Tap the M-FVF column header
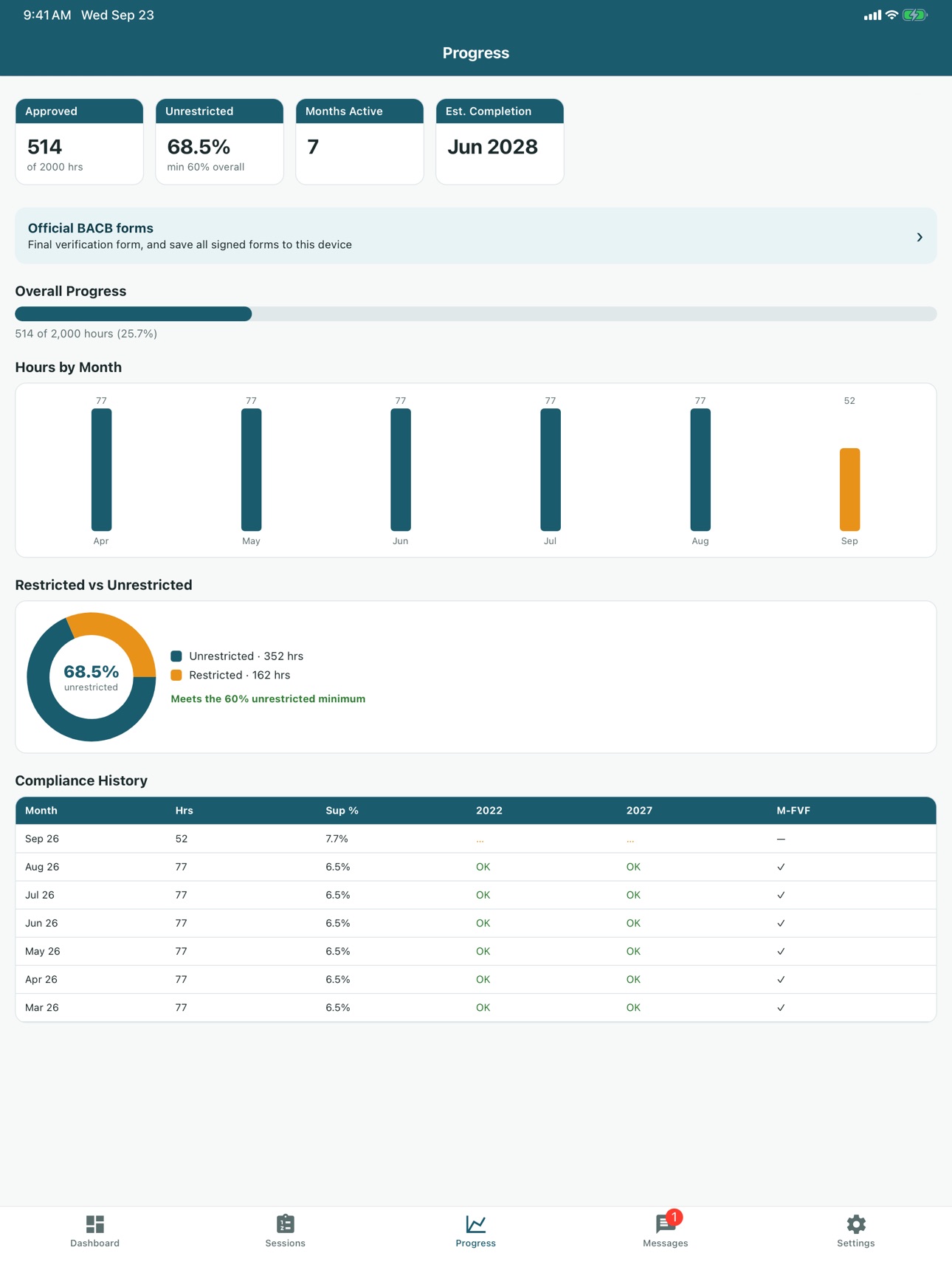The image size is (952, 1270). click(793, 810)
